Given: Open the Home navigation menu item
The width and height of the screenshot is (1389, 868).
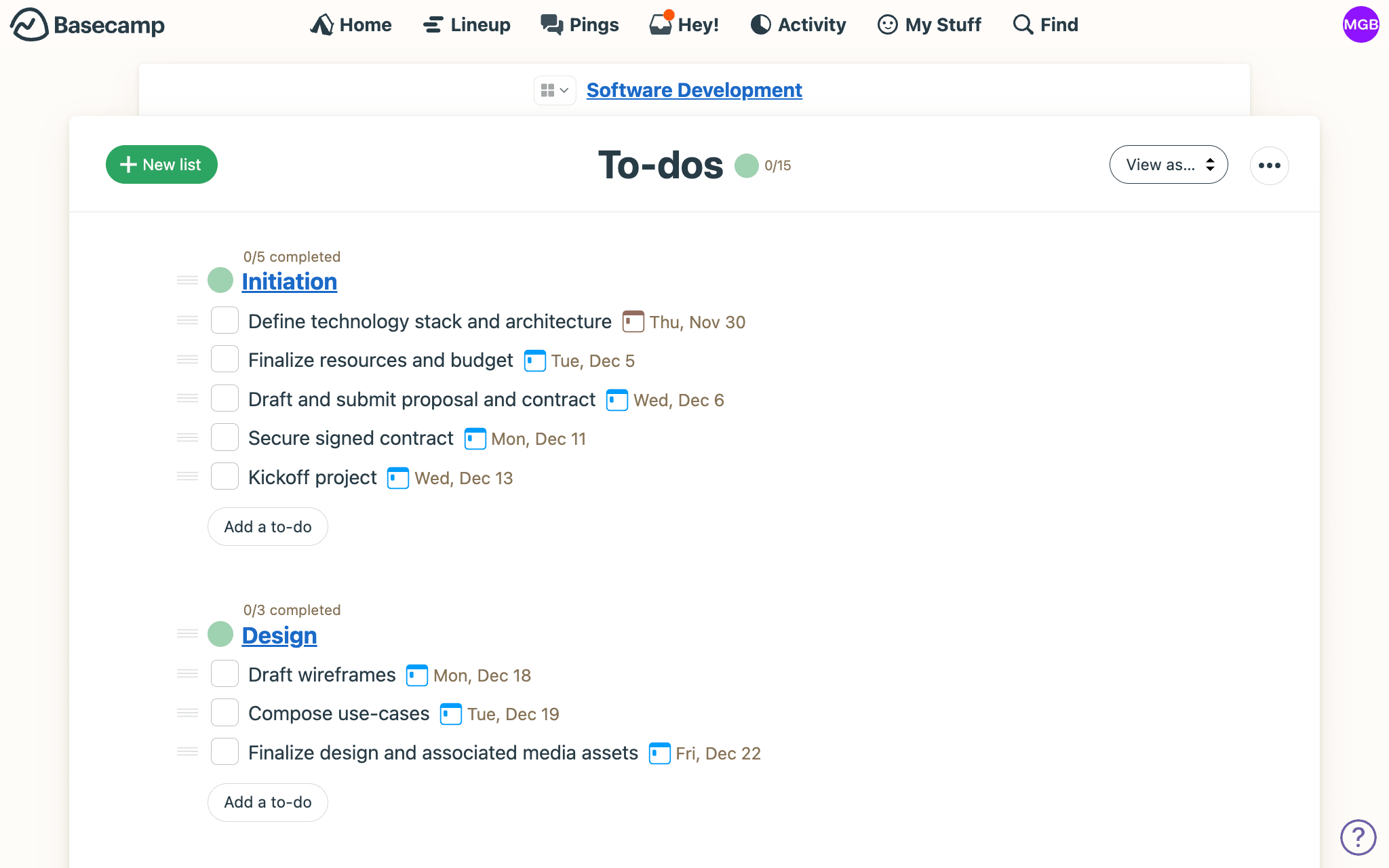Looking at the screenshot, I should coord(351,25).
